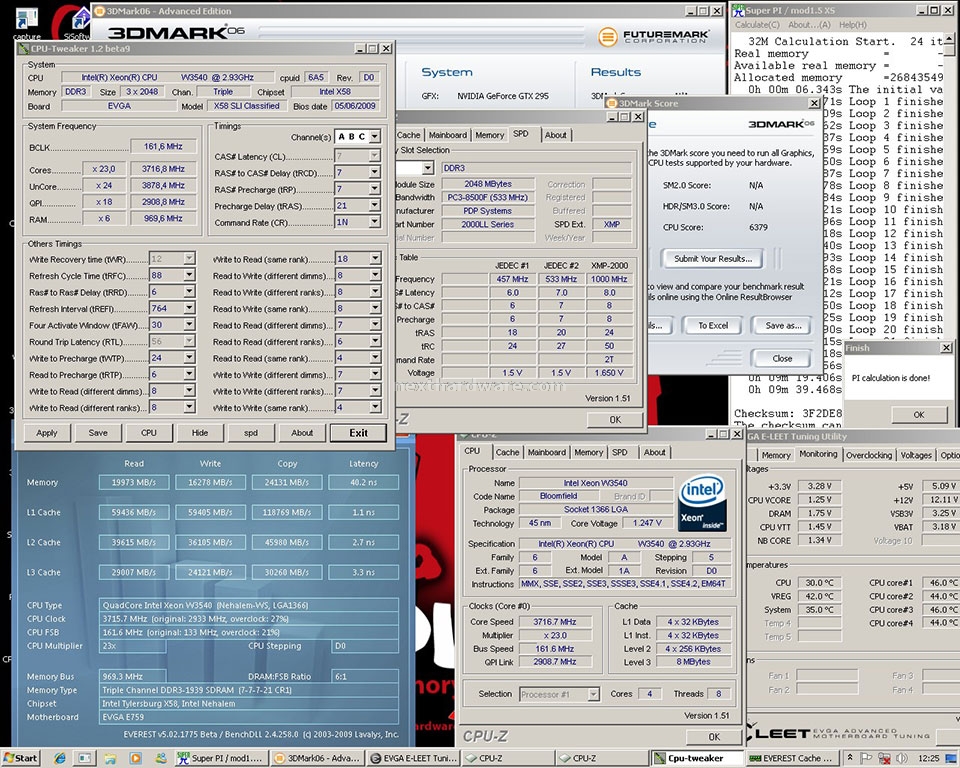Open Help(H) menu in Super PI

coord(853,24)
